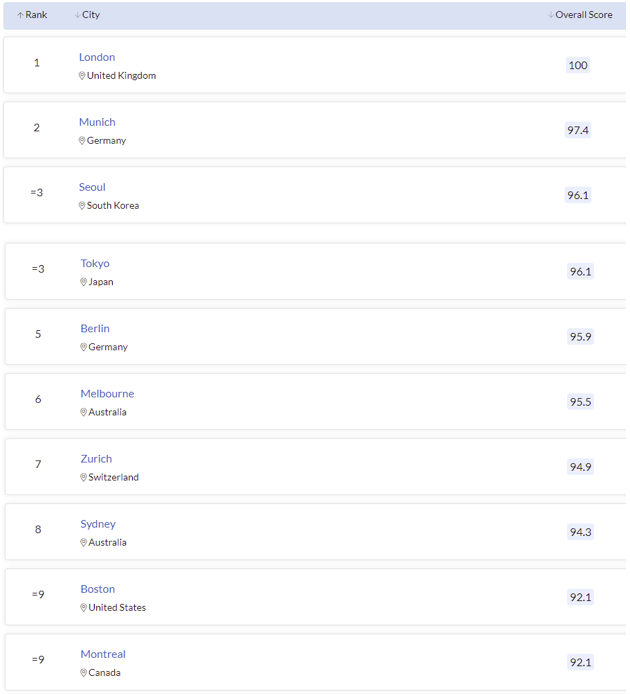Open the Sydney city link

pos(98,523)
